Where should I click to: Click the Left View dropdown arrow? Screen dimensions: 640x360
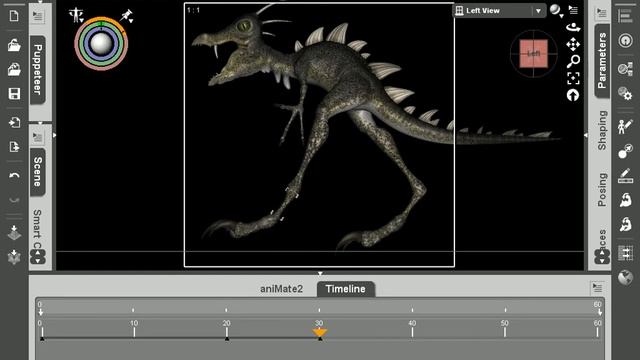click(538, 11)
